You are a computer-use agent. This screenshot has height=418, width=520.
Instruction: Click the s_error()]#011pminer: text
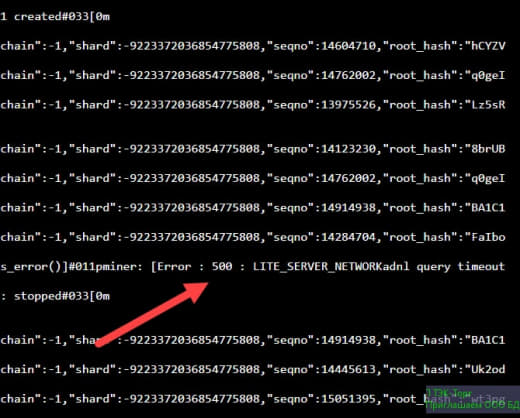point(72,267)
